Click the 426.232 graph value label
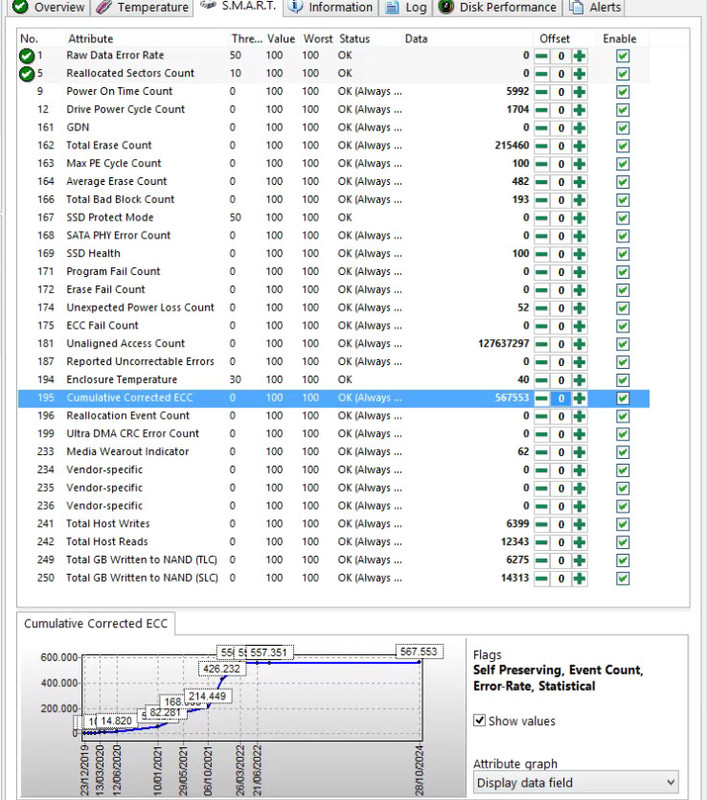The height and width of the screenshot is (800, 707). coord(221,669)
